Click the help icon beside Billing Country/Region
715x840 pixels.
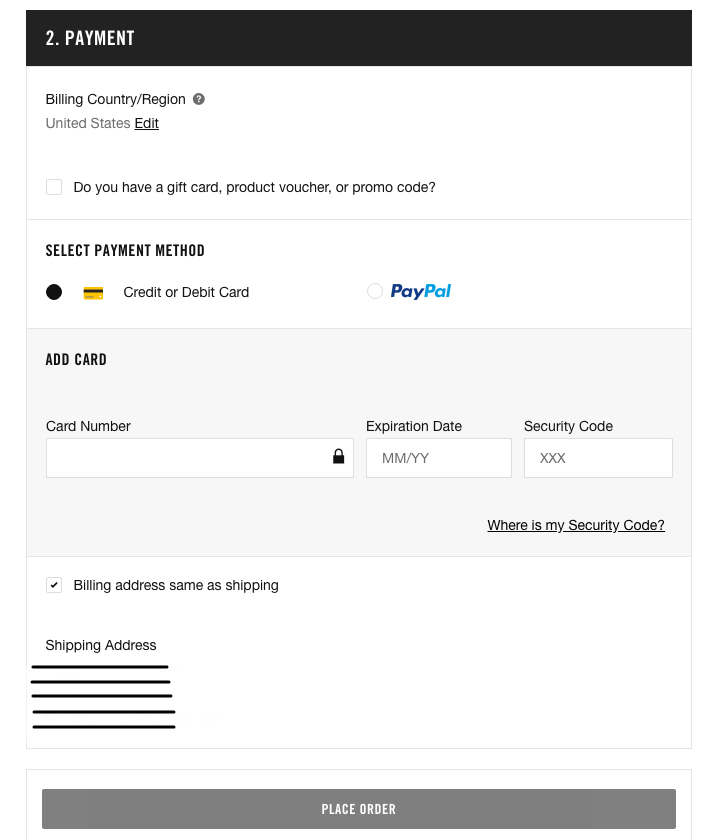pos(198,99)
